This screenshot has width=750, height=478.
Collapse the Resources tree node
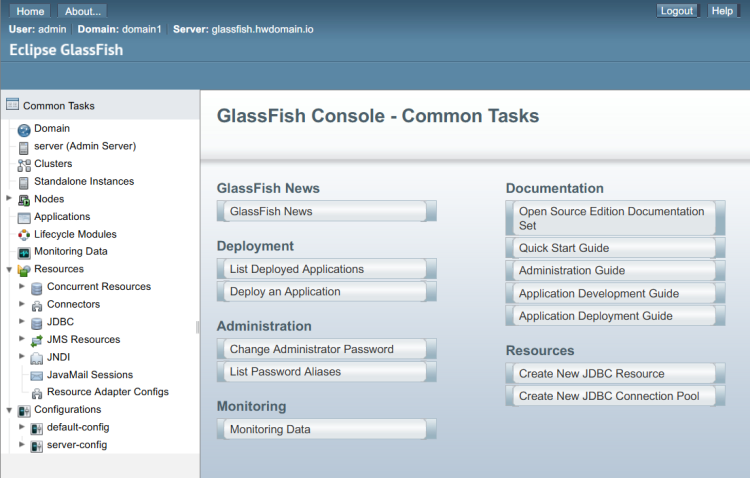click(x=9, y=269)
